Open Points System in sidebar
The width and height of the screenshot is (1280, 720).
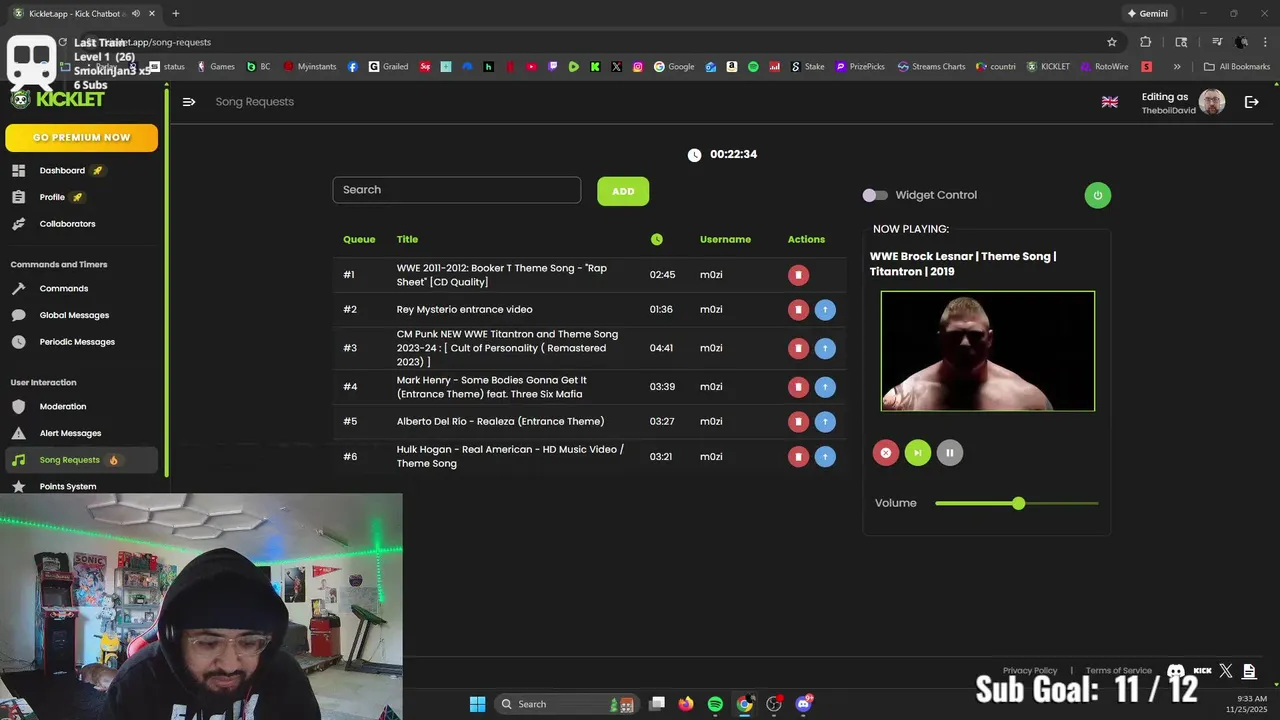[68, 487]
